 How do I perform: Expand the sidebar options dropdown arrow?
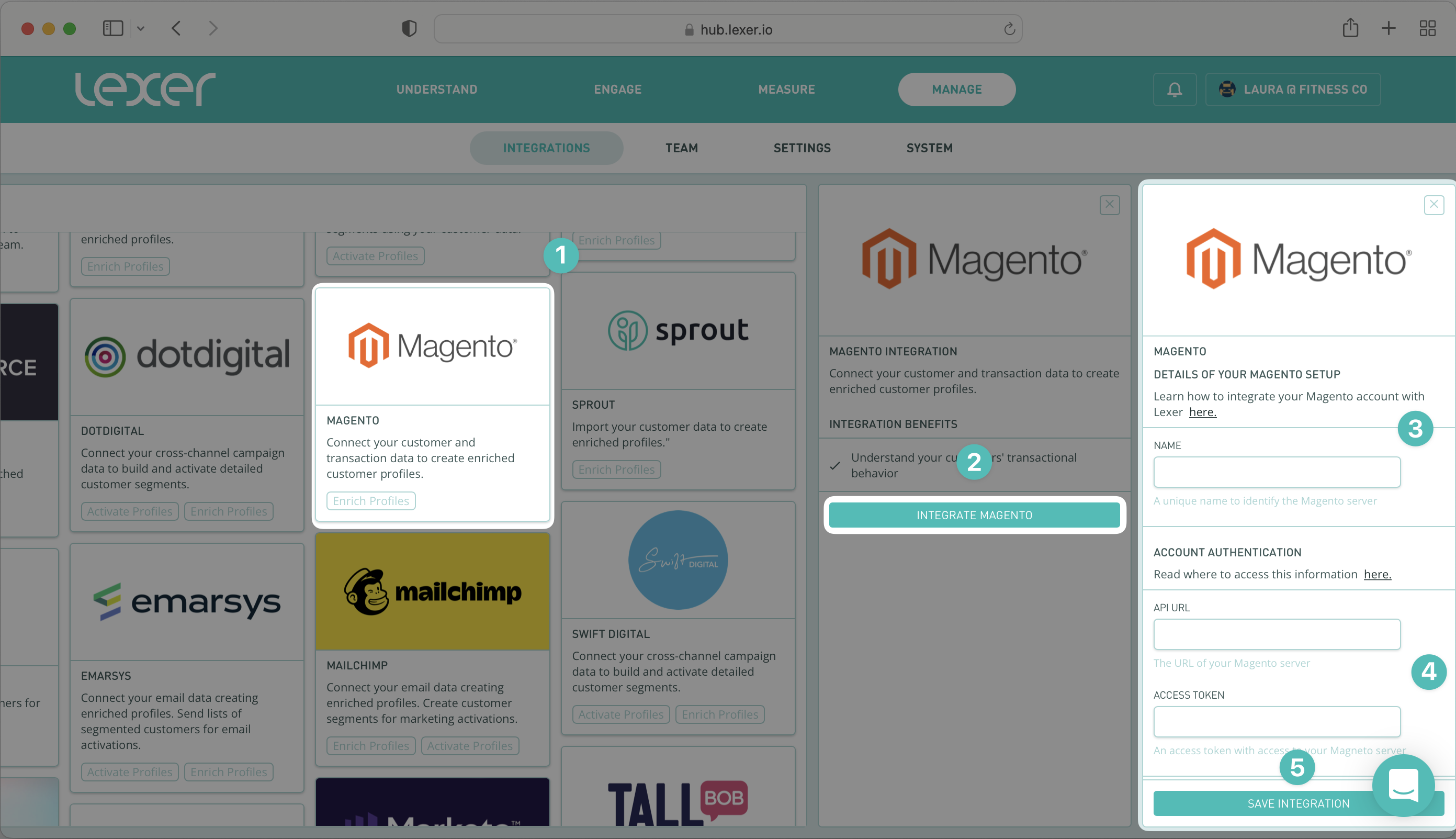141,28
